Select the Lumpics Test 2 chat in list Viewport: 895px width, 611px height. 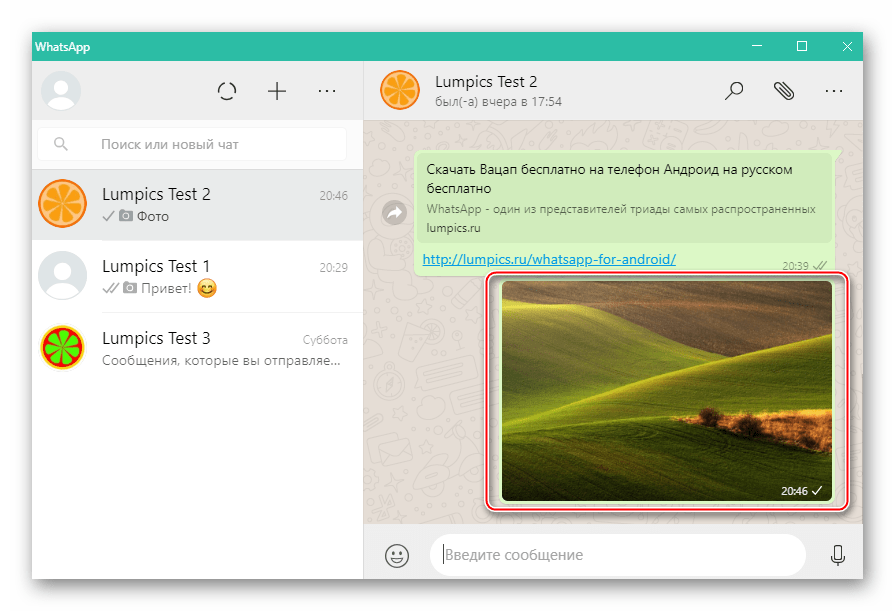tap(197, 205)
